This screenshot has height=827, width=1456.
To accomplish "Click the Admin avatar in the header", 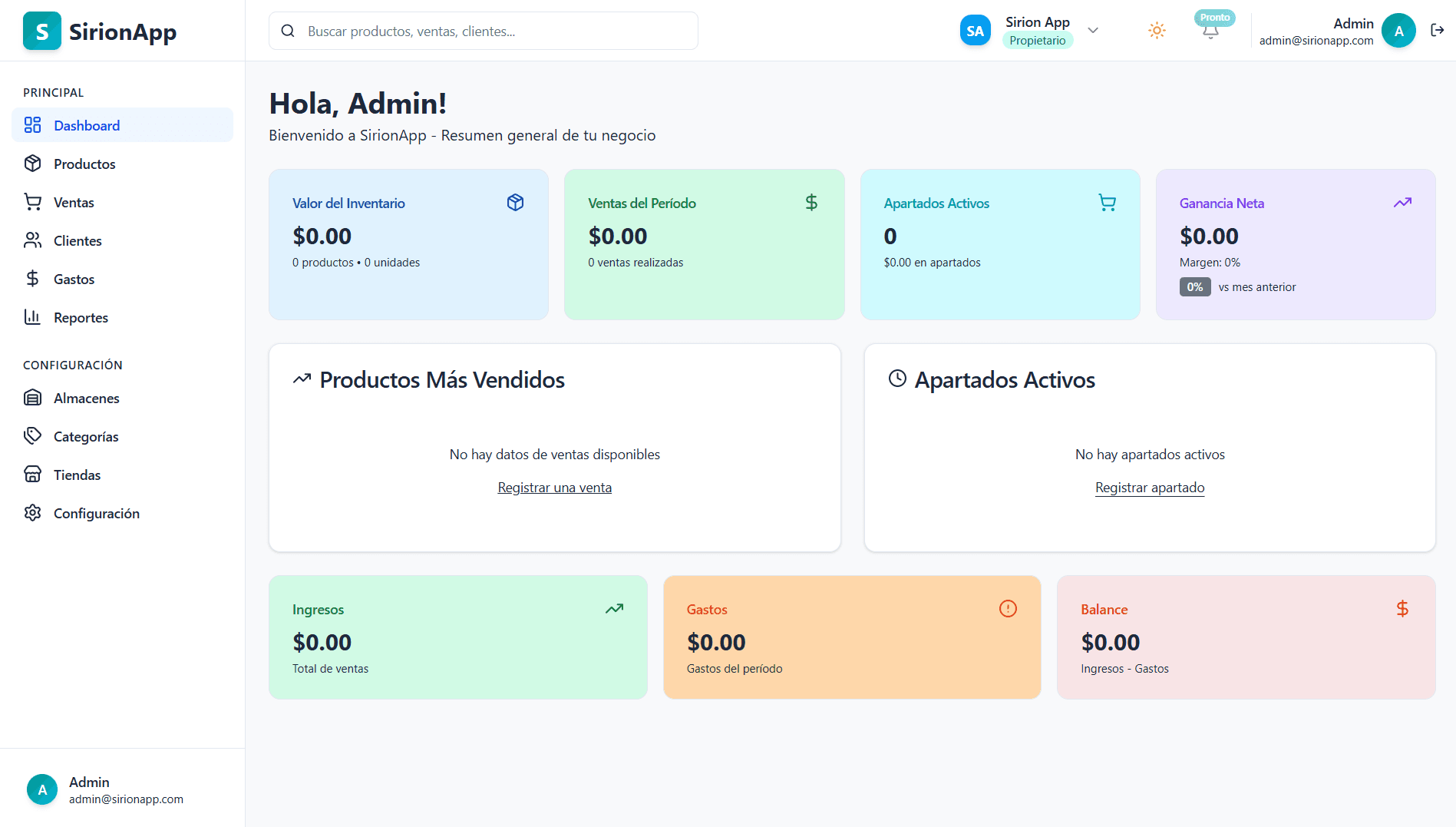I will [1398, 31].
